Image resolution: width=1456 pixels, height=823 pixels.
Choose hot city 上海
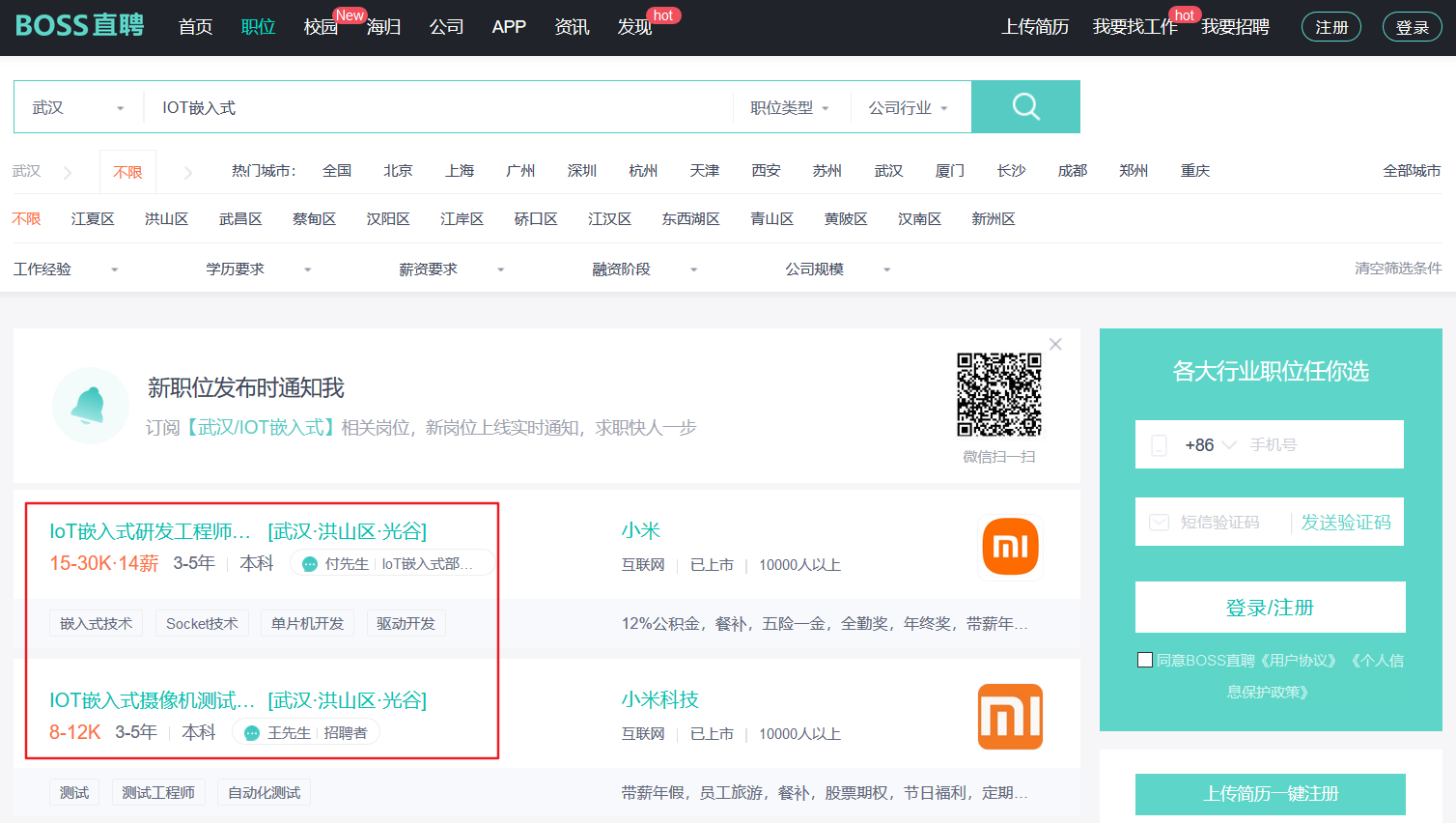click(460, 171)
